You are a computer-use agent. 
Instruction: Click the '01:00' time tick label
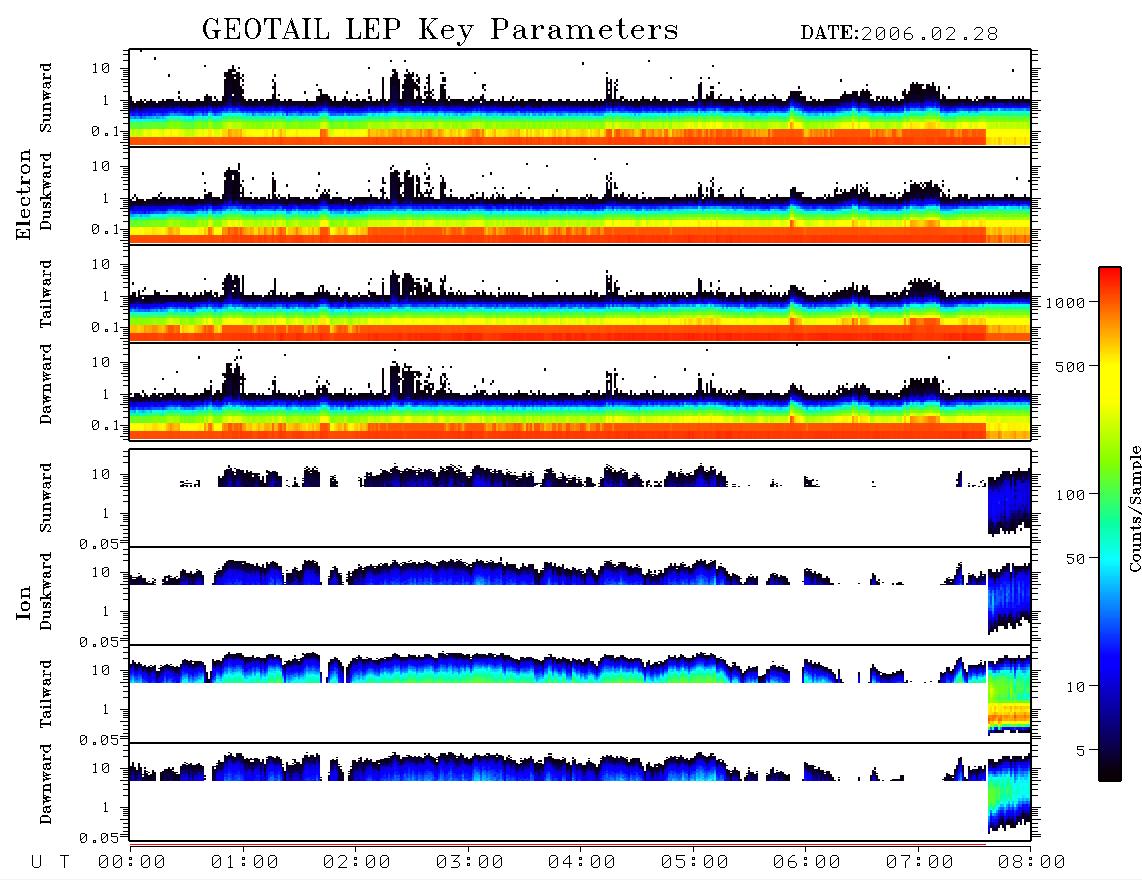(245, 862)
